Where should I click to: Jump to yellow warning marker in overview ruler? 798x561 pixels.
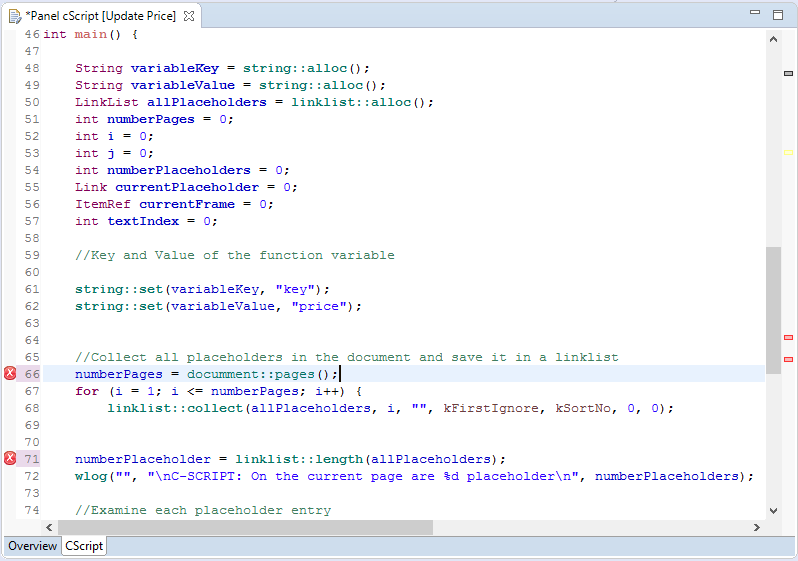point(788,153)
